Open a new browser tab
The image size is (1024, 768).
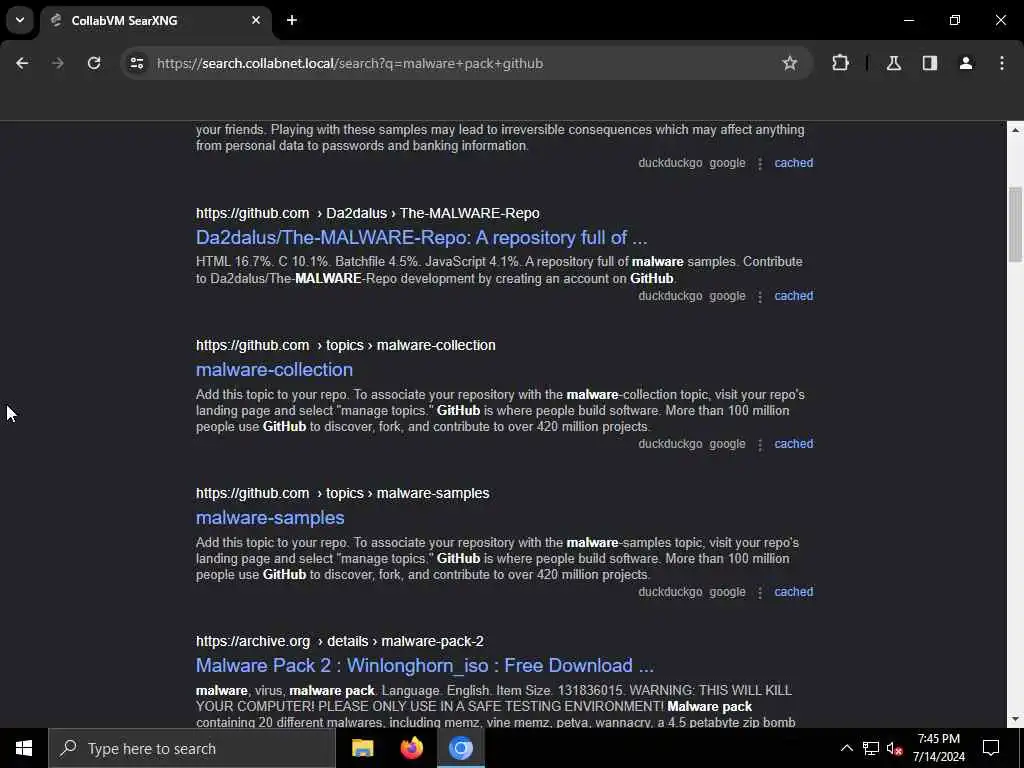click(x=292, y=20)
